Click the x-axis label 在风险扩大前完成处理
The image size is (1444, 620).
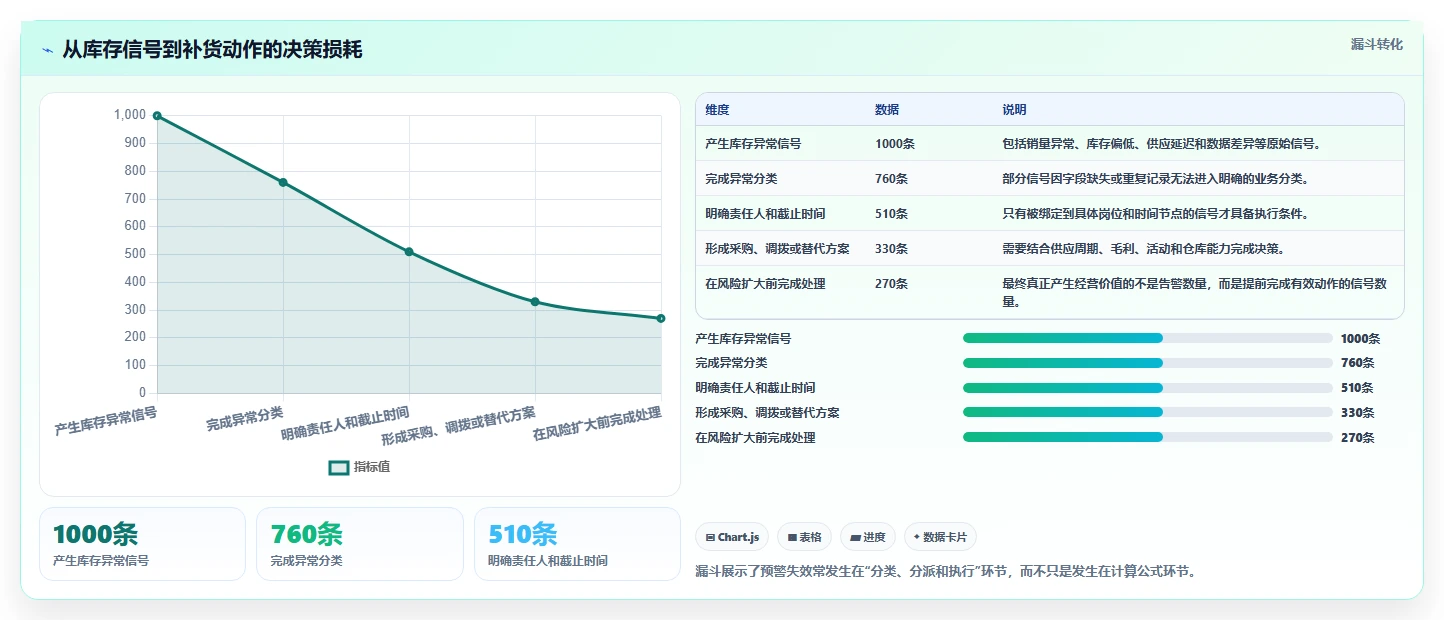pyautogui.click(x=598, y=424)
